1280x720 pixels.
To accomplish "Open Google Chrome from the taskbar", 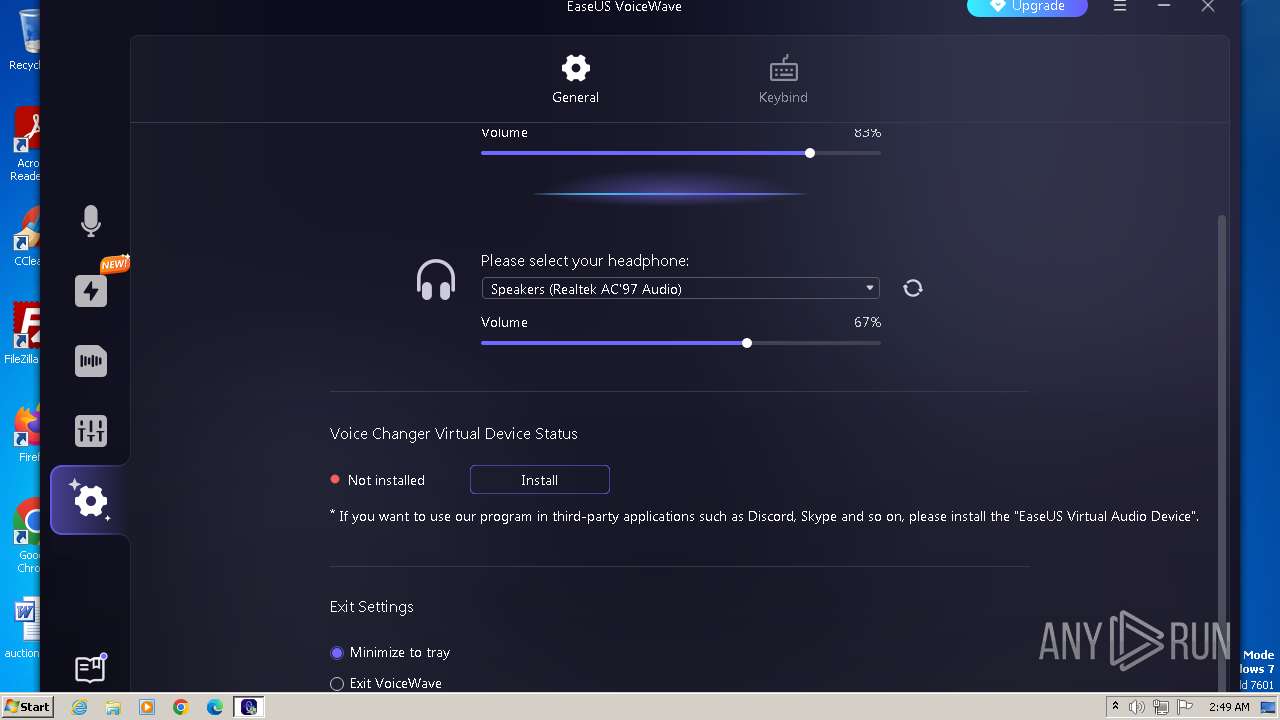I will tap(181, 707).
